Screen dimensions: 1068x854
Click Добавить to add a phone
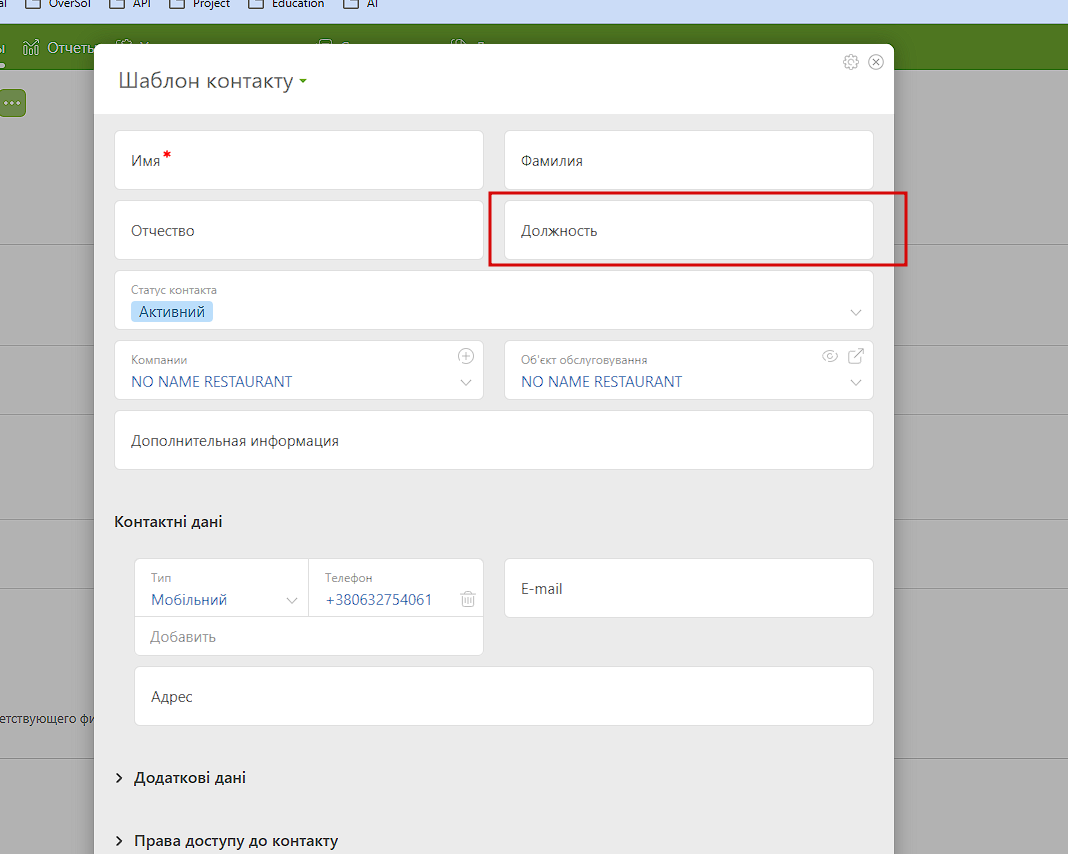pyautogui.click(x=183, y=637)
